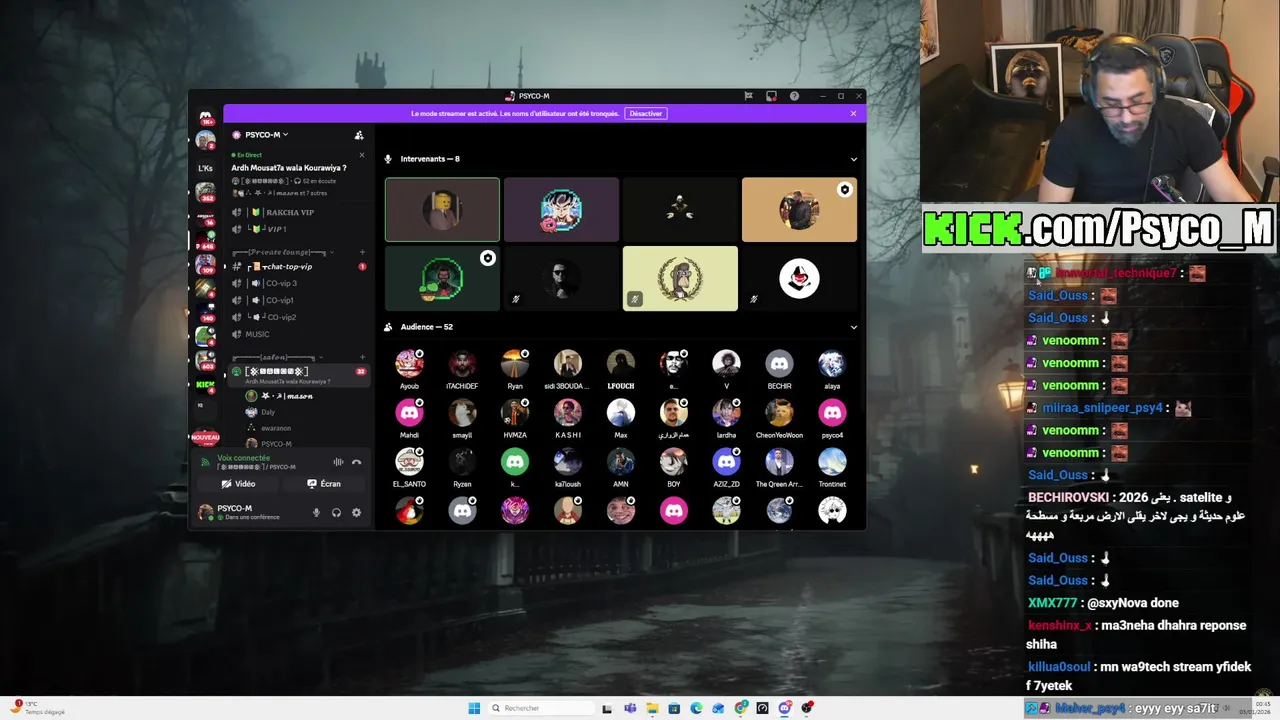Image resolution: width=1280 pixels, height=720 pixels.
Task: Open Trontinet audience member avatar
Action: click(832, 462)
